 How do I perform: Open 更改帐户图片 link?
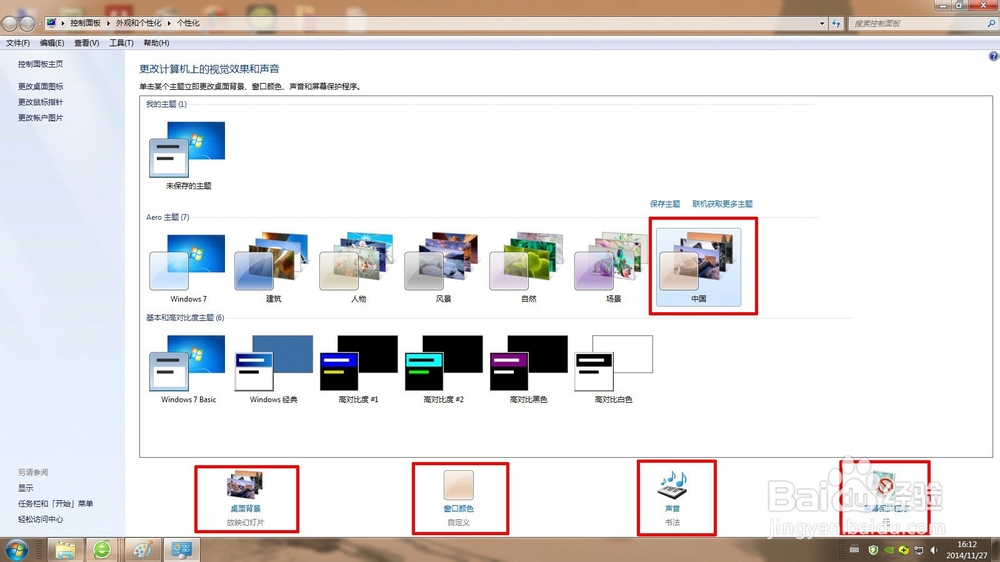click(x=40, y=118)
